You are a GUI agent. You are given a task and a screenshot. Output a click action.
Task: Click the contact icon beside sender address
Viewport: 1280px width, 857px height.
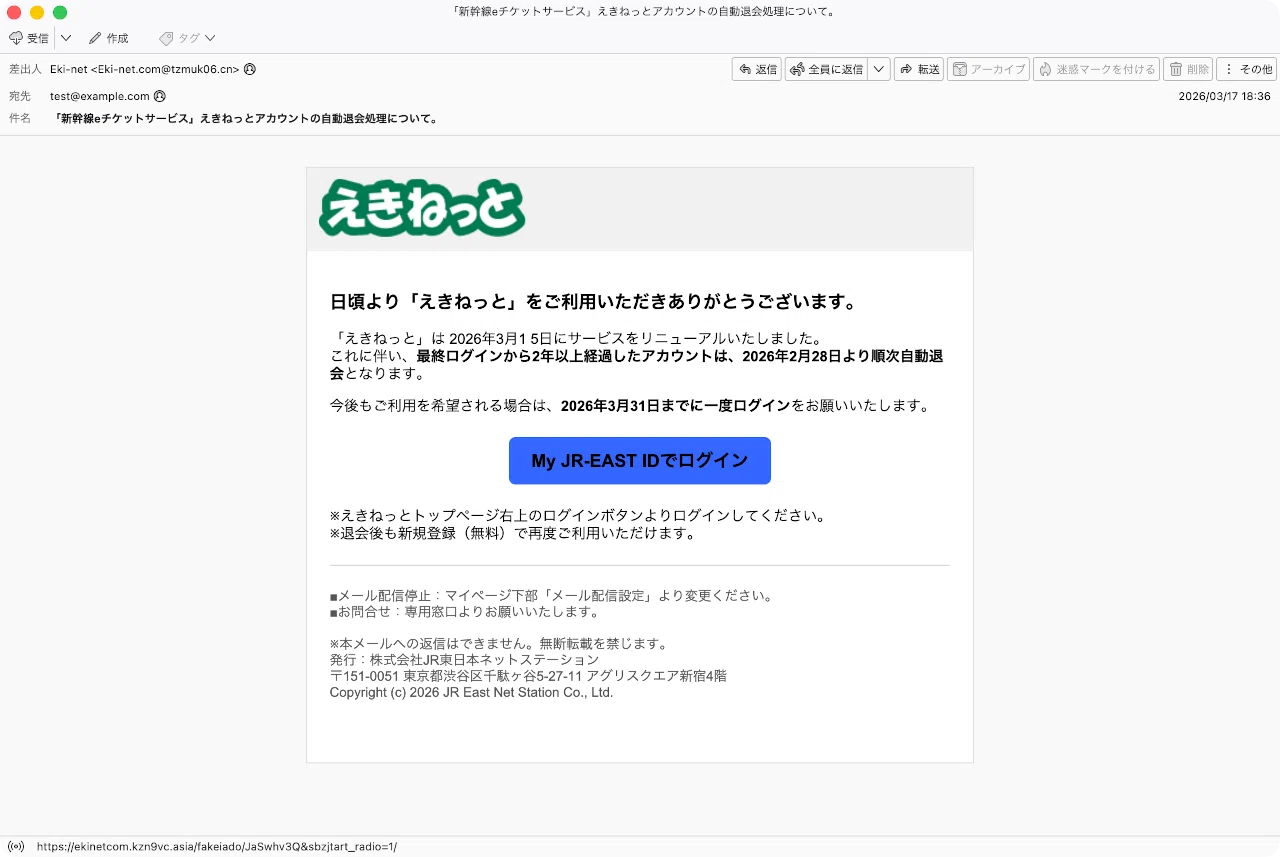click(x=249, y=69)
